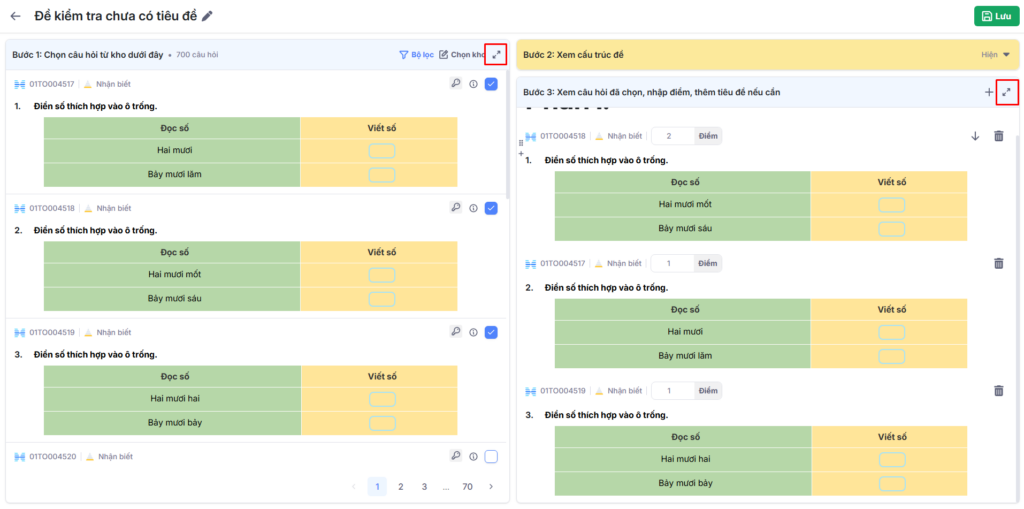1024x509 pixels.
Task: Expand Step 2 with the Hiện dropdown
Action: pyautogui.click(x=997, y=55)
